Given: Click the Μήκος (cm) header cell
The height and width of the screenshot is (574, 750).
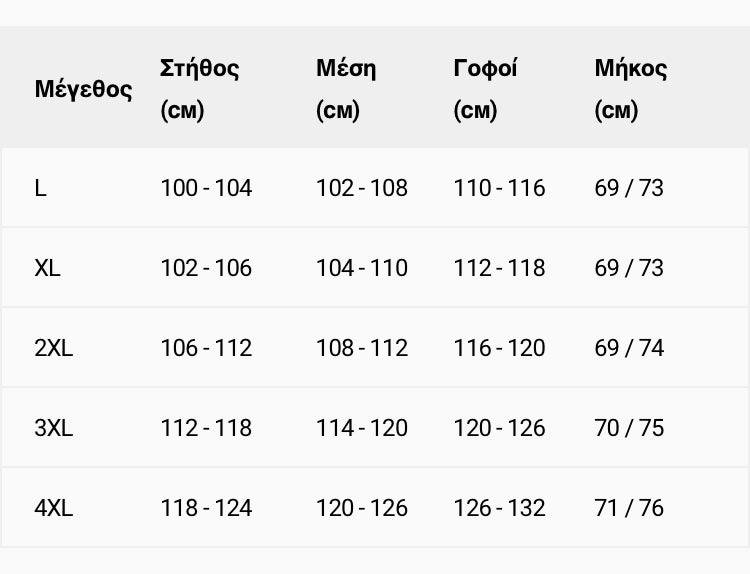Looking at the screenshot, I should 630,89.
